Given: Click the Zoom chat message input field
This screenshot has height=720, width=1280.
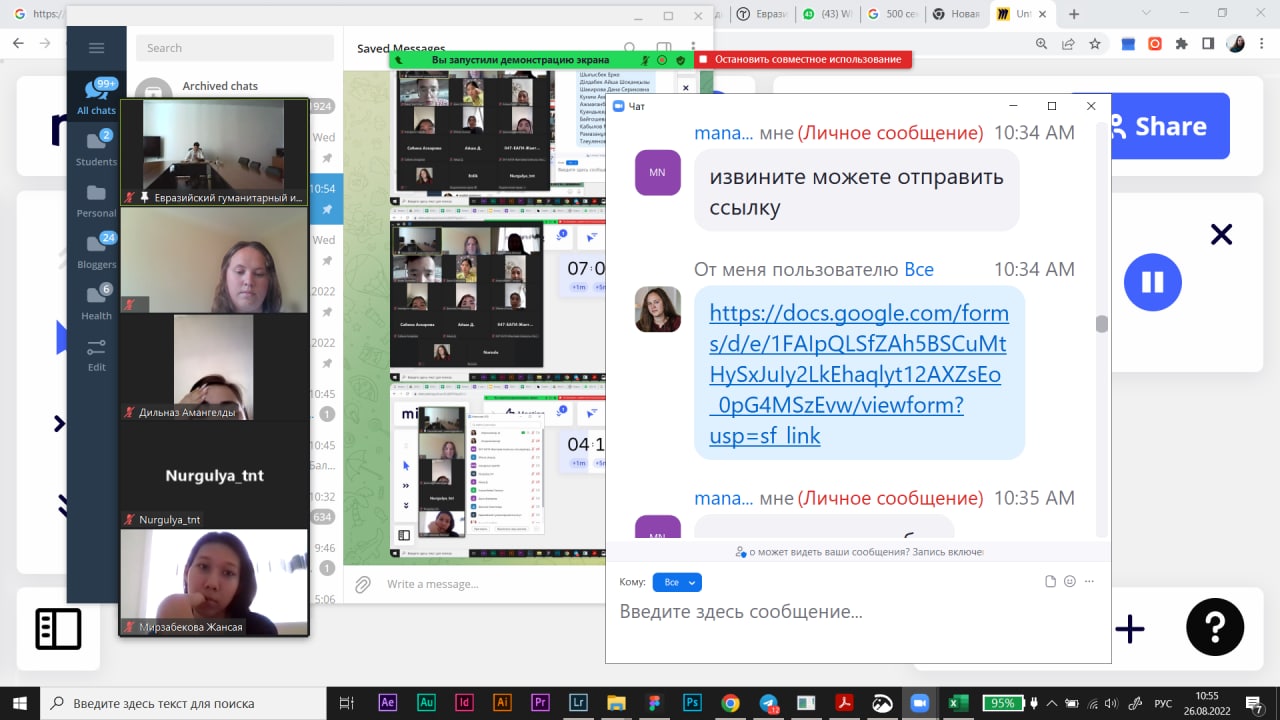Looking at the screenshot, I should pos(858,612).
